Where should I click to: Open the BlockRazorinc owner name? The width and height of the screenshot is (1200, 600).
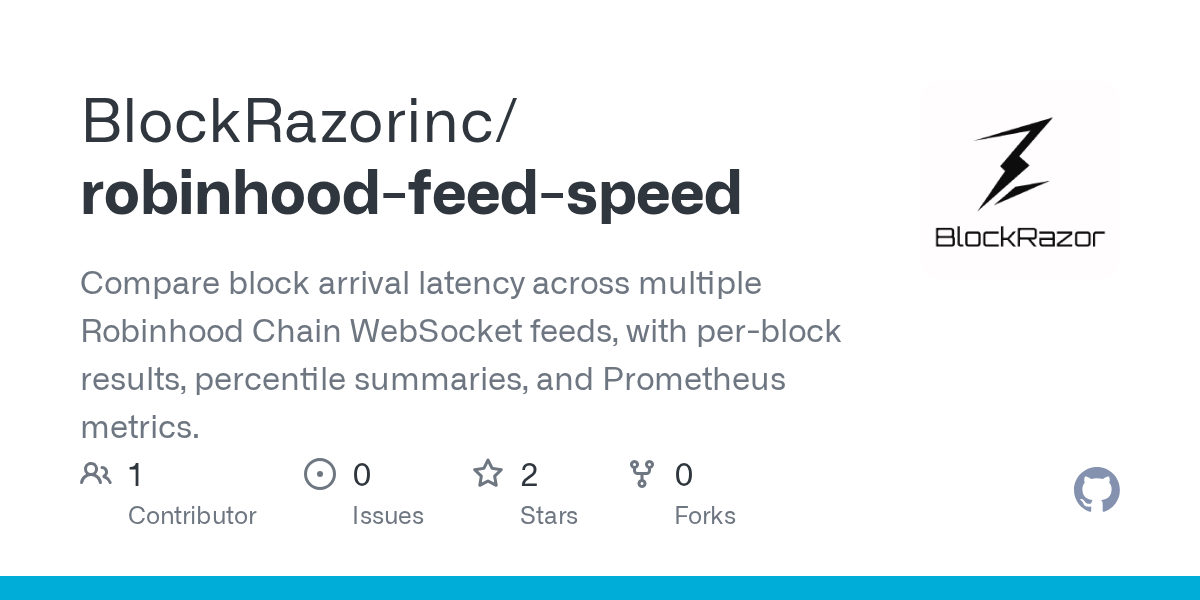[299, 121]
